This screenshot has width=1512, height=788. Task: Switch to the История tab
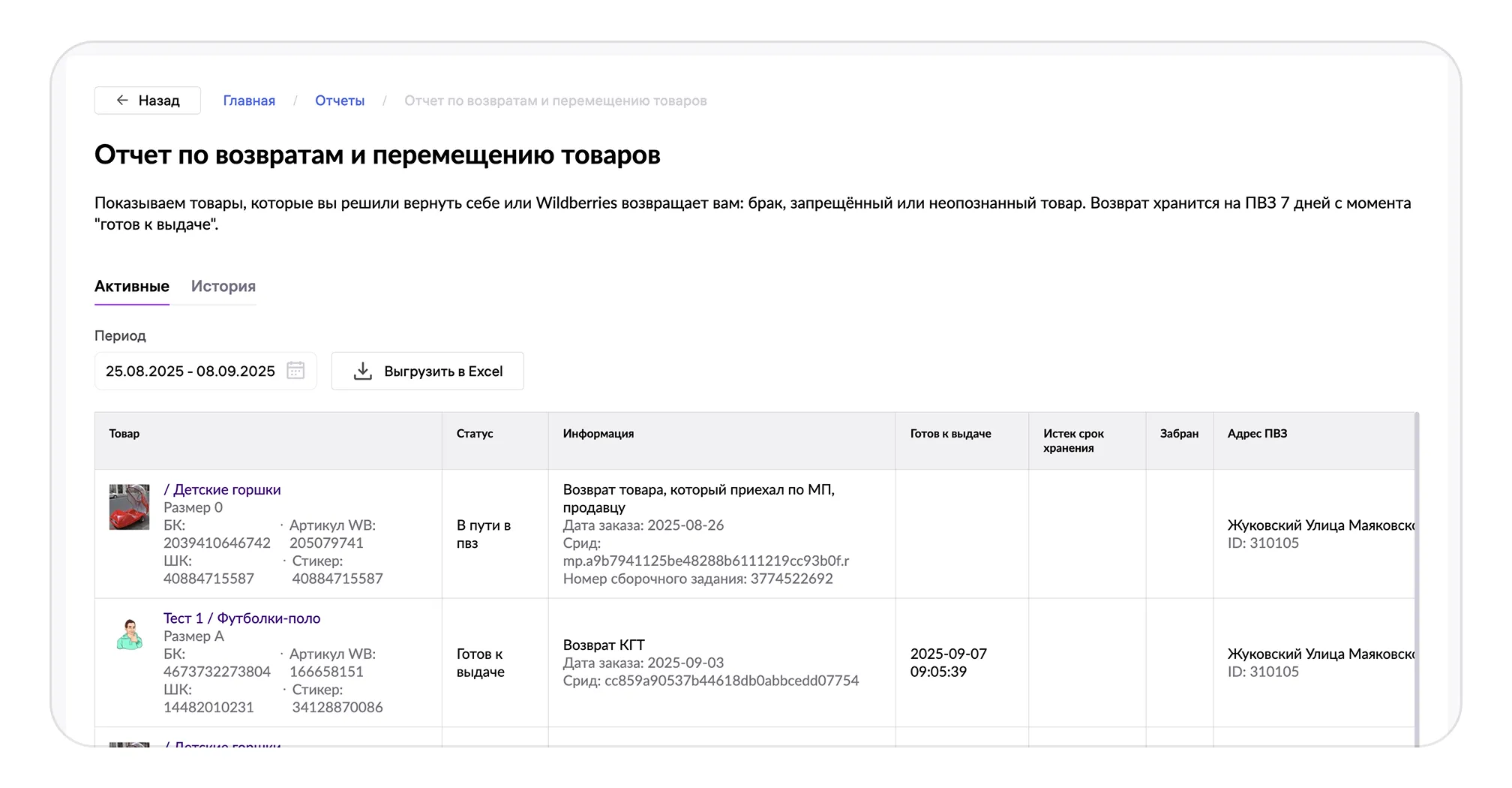click(x=223, y=287)
